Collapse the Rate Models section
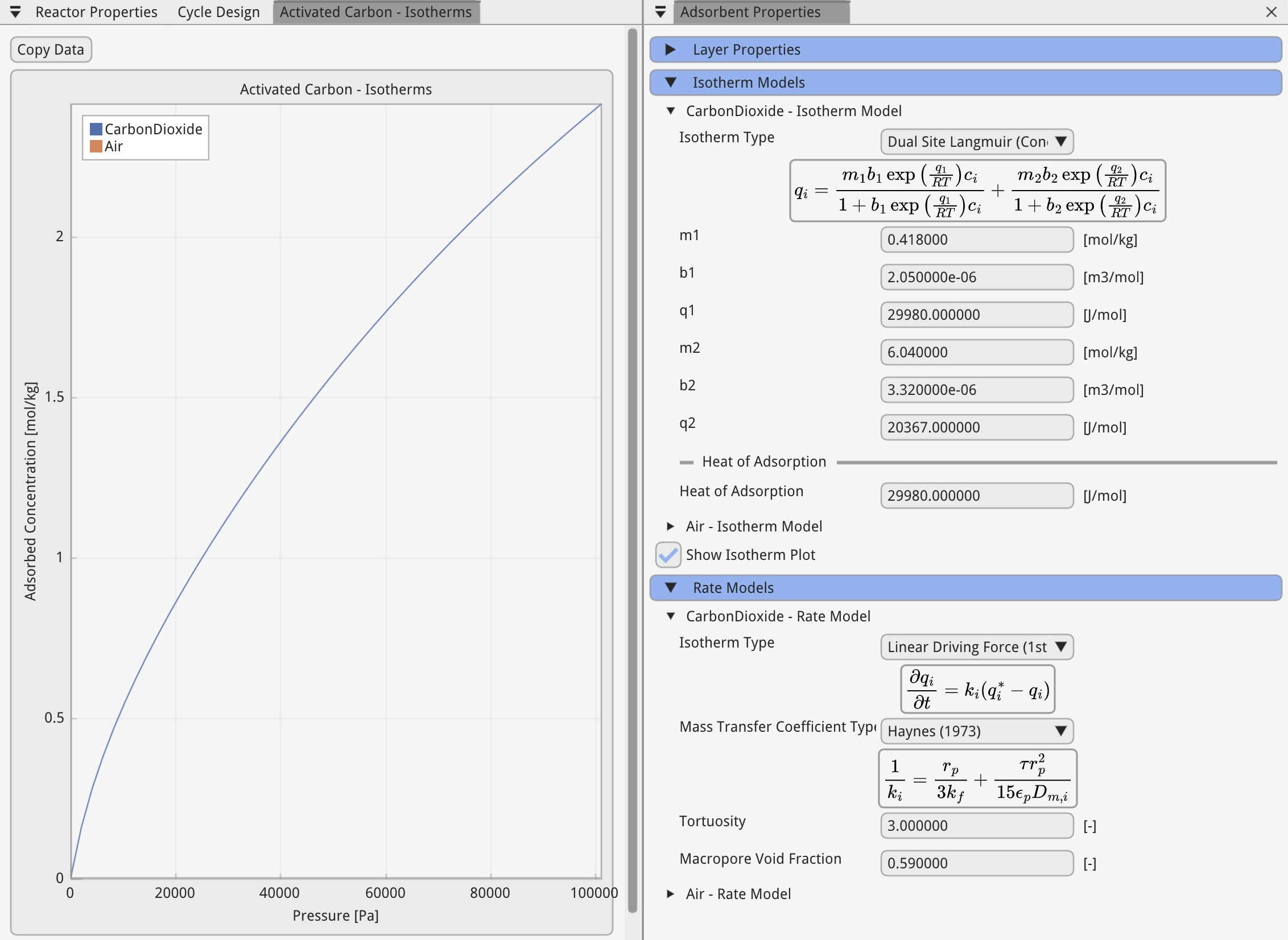 click(671, 588)
